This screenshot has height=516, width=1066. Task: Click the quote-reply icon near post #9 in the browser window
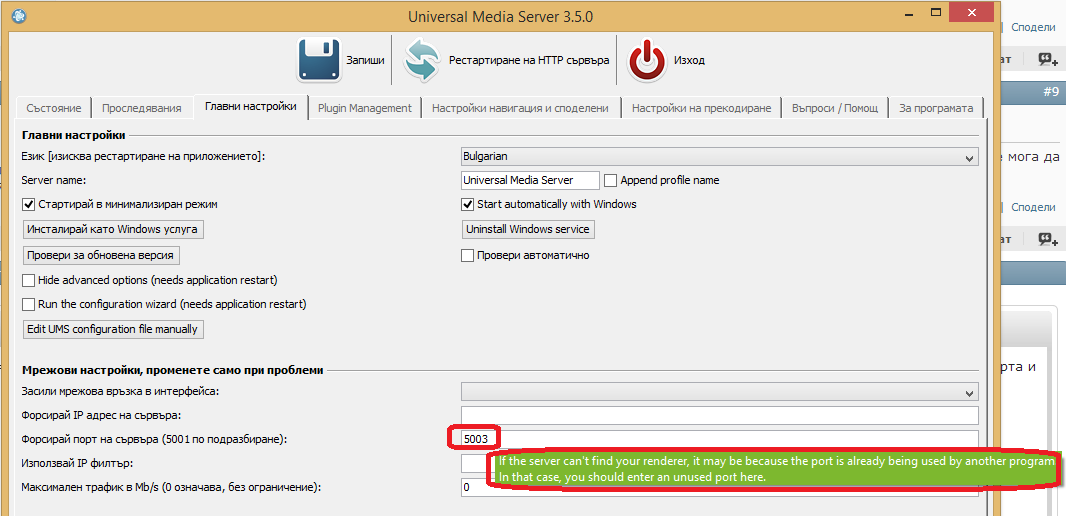[1048, 61]
